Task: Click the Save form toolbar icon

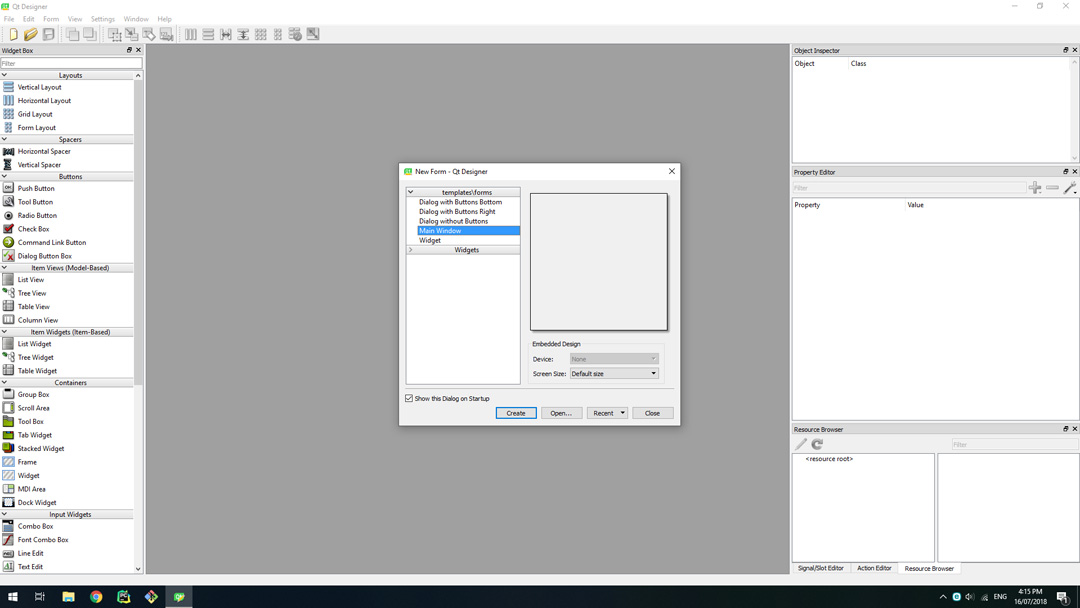Action: click(48, 34)
